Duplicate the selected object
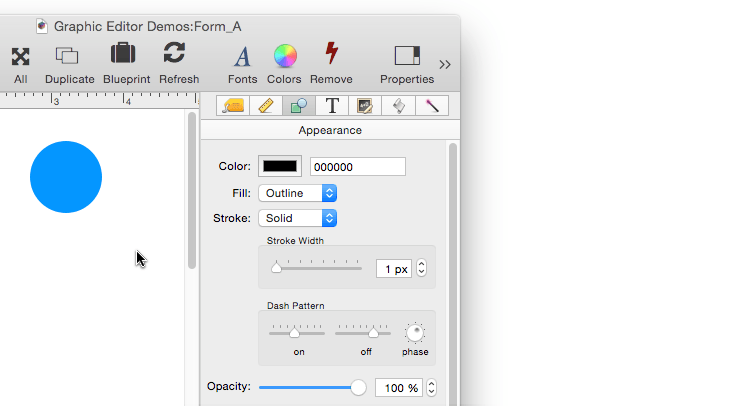Viewport: 756px width, 406px height. click(x=67, y=55)
